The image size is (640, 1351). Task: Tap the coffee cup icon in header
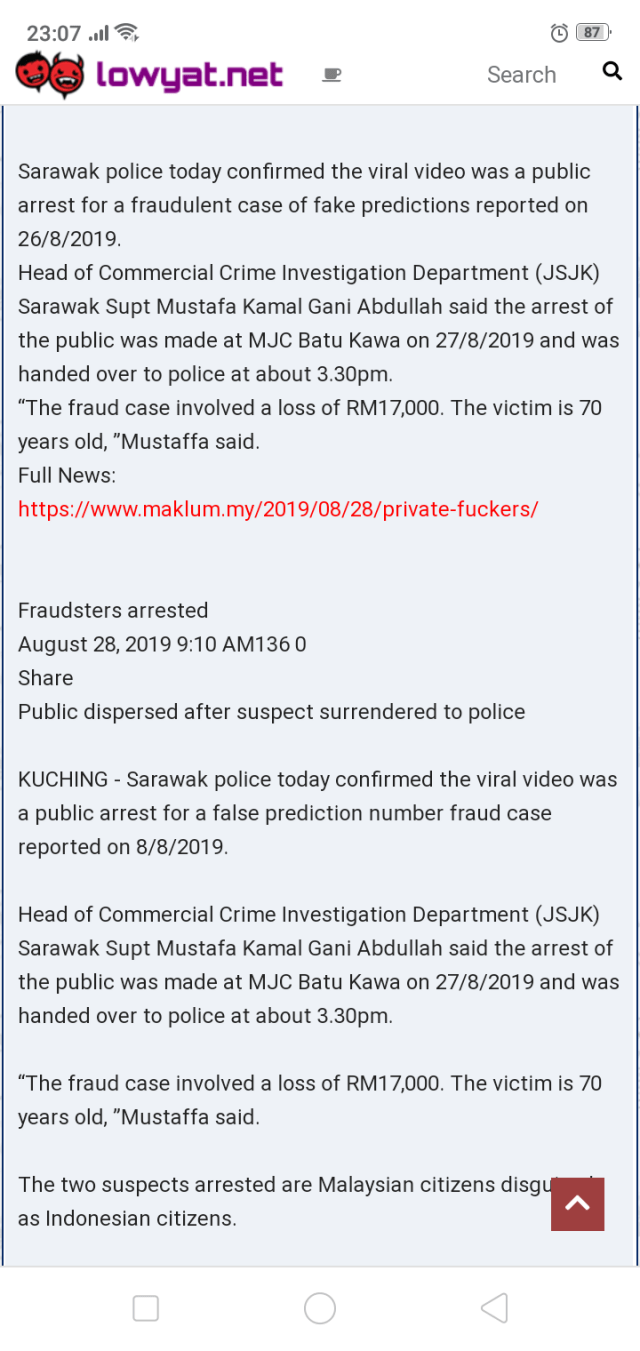pos(332,75)
